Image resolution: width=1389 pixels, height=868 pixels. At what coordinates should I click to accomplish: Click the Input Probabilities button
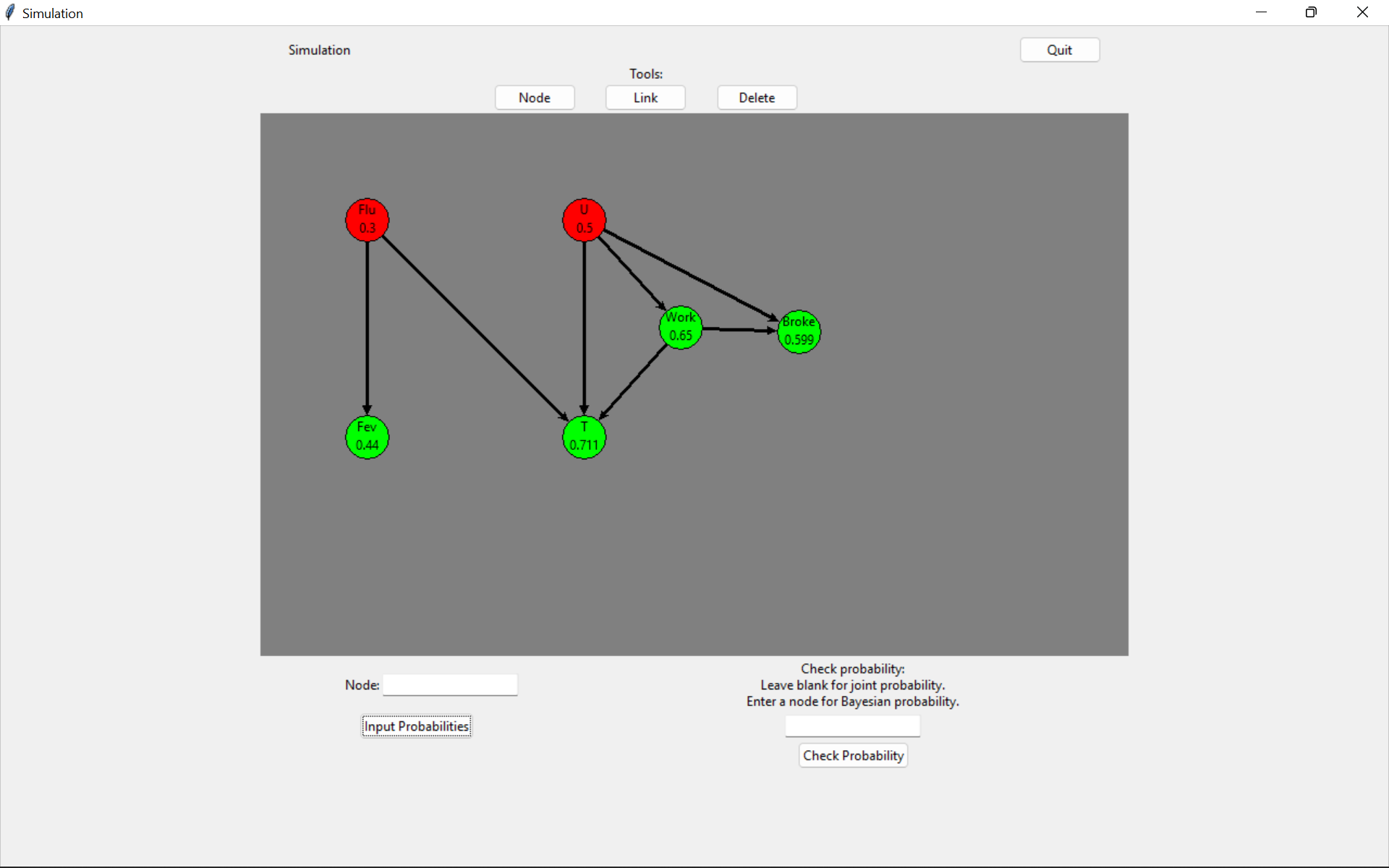click(416, 726)
